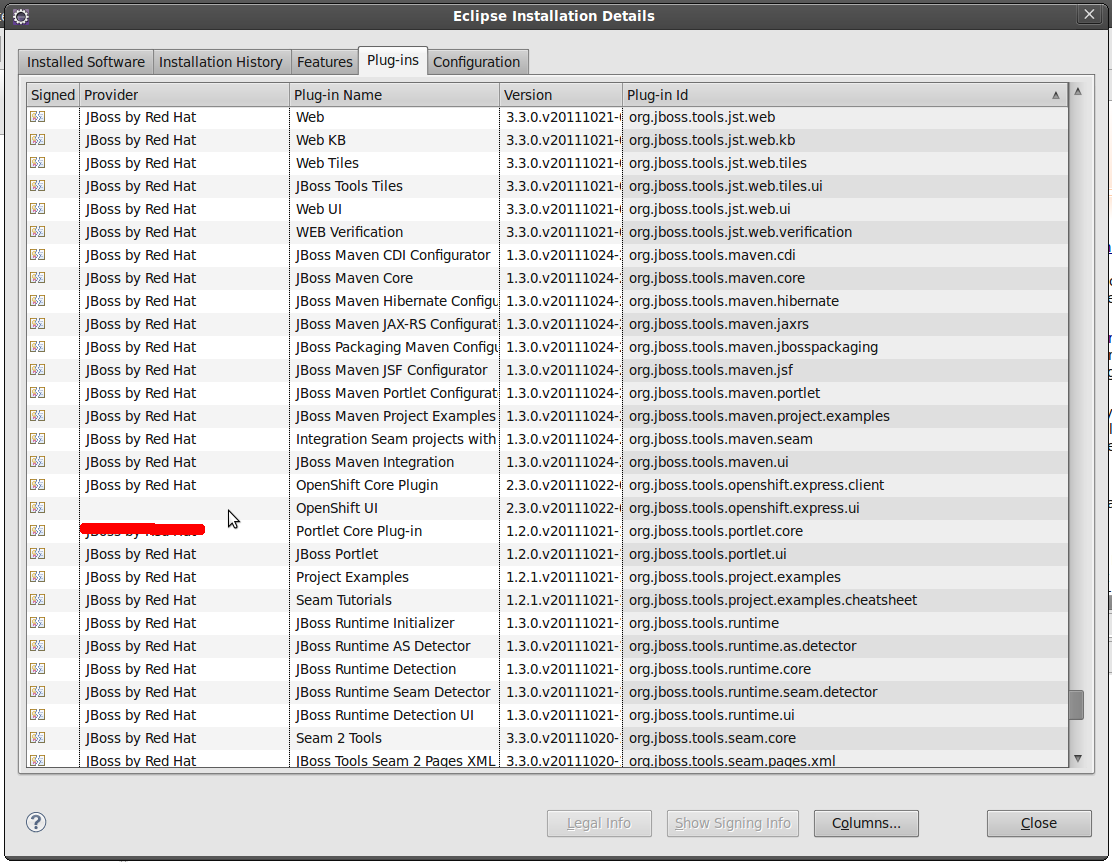Select org.jboss.tools.runtime.core id cell
Screen dimensions: 1112x862
pyautogui.click(x=719, y=669)
